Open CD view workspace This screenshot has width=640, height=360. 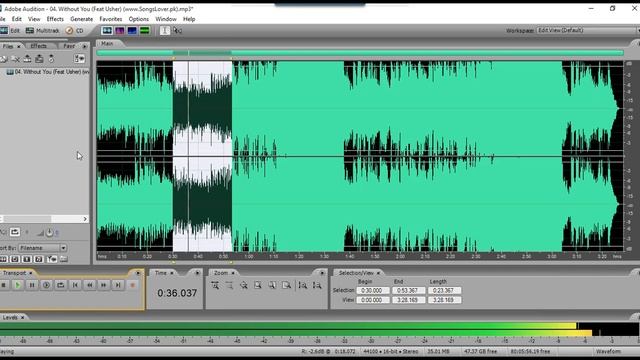pos(74,31)
